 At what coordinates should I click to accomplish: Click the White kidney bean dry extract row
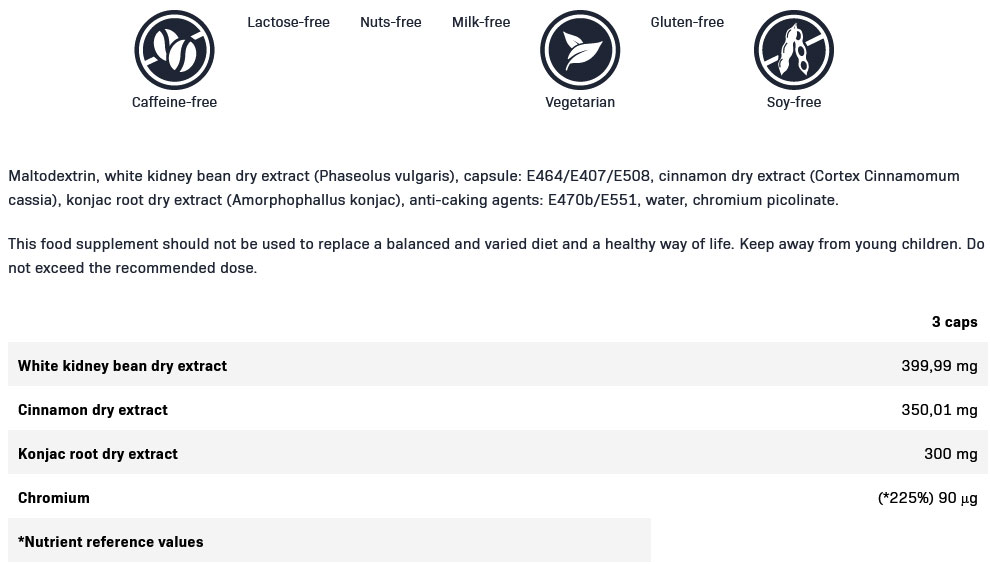pos(122,366)
